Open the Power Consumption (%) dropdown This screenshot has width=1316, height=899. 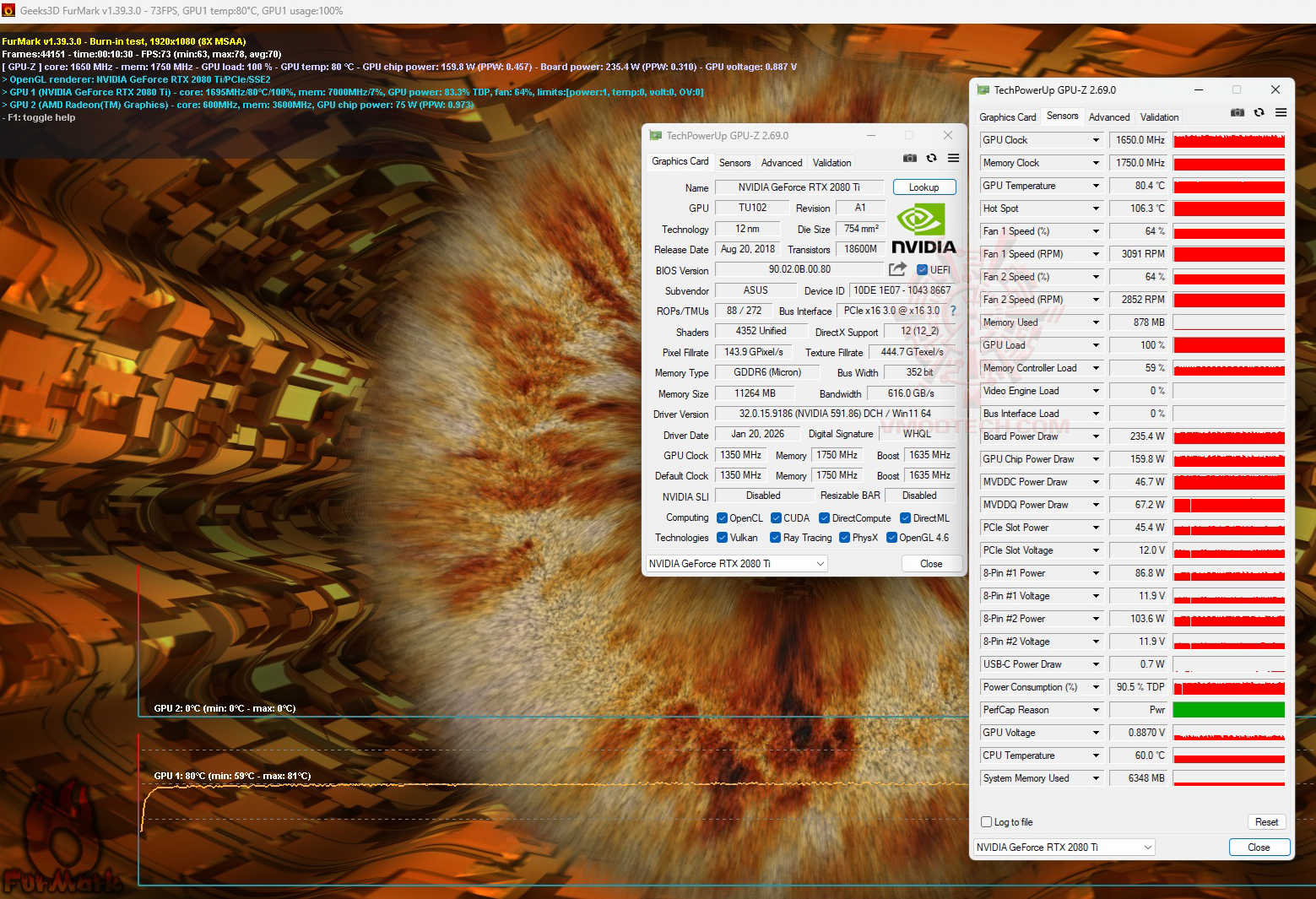coord(1096,687)
